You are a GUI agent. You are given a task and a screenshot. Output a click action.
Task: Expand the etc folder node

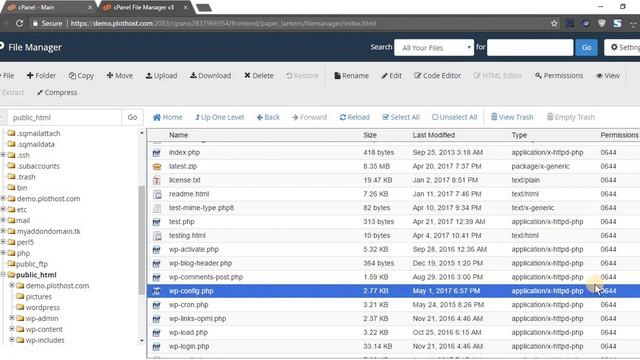pyautogui.click(x=3, y=209)
